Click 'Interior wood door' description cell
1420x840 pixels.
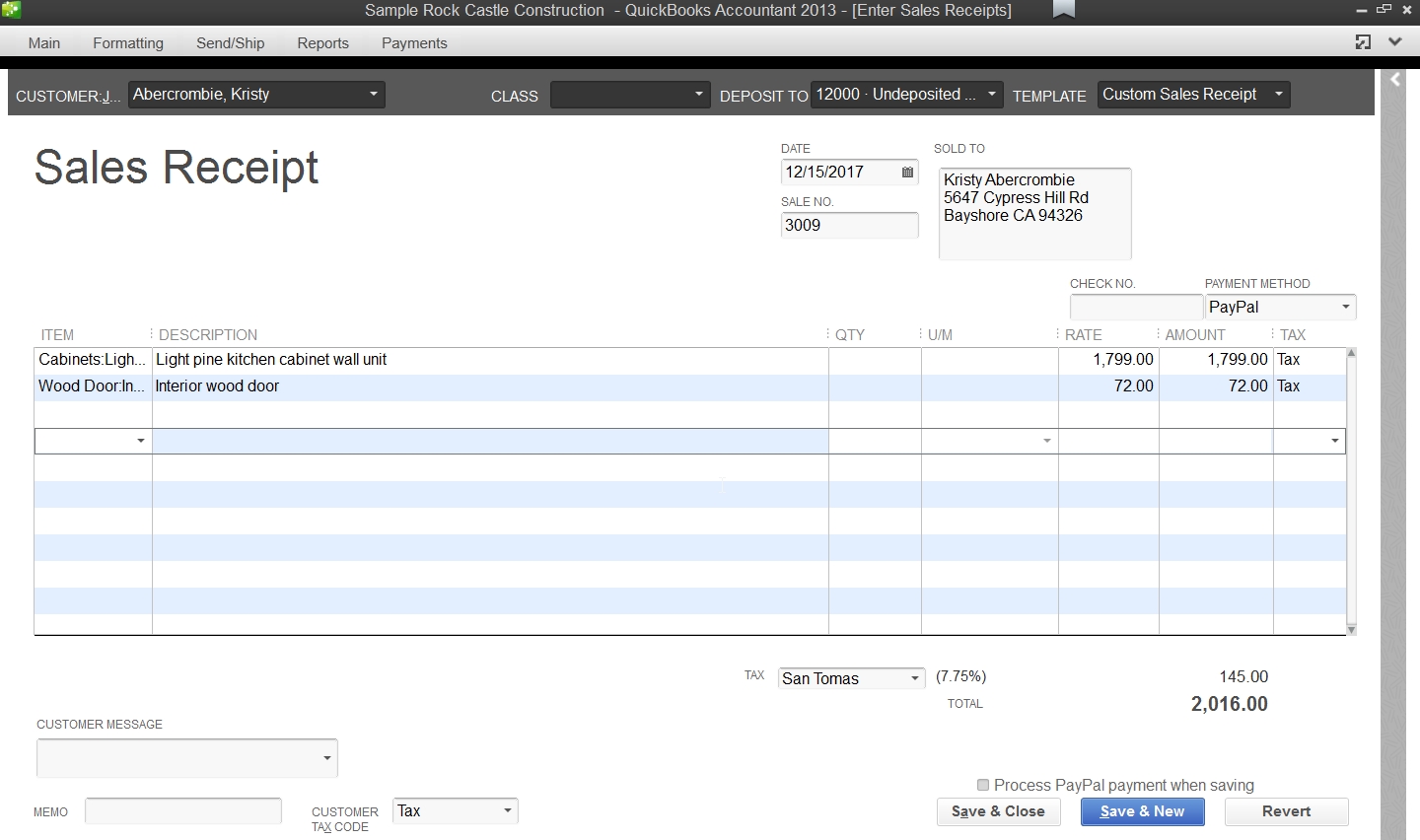click(490, 386)
